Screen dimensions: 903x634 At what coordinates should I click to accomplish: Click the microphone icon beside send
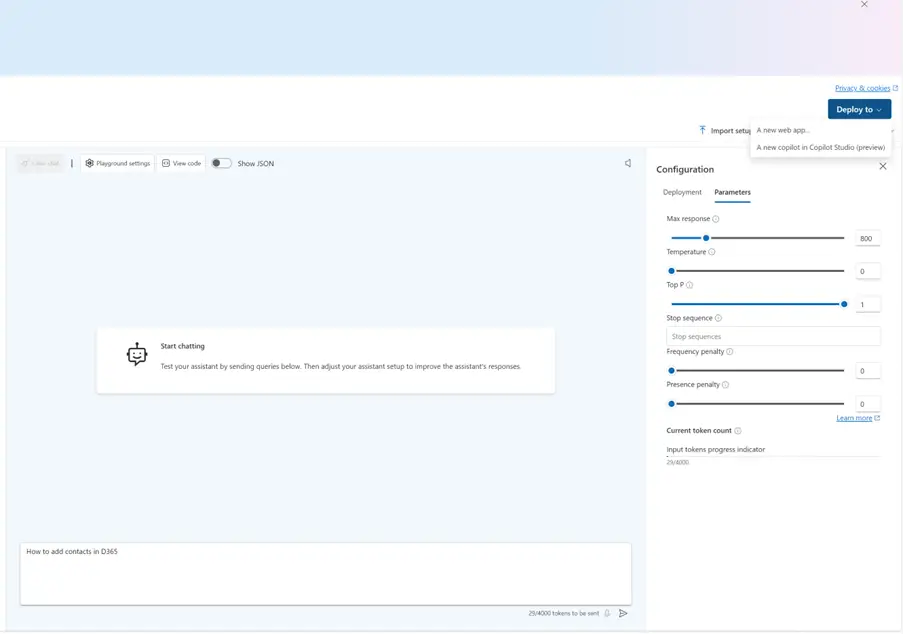tap(607, 613)
